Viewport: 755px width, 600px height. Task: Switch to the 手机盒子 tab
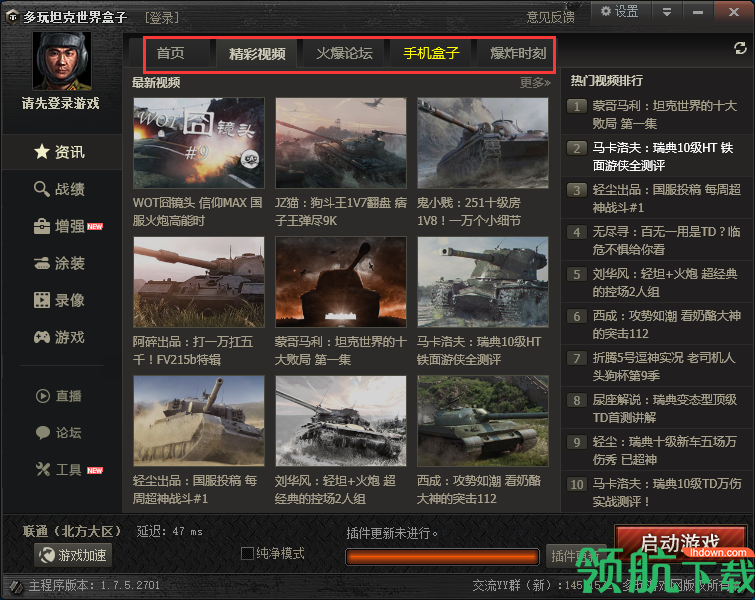point(431,53)
